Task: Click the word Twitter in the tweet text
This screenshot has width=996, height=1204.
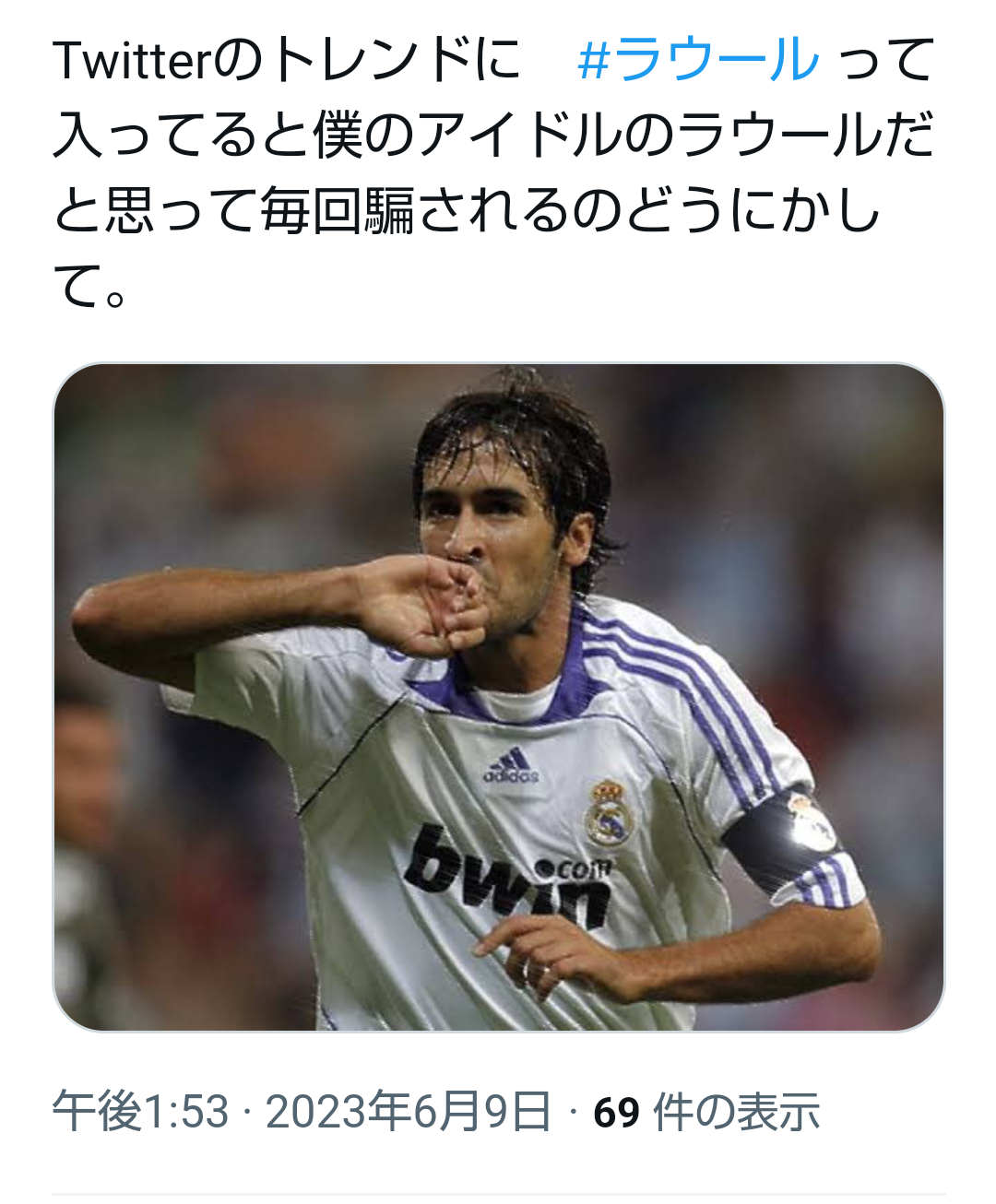Action: click(133, 60)
